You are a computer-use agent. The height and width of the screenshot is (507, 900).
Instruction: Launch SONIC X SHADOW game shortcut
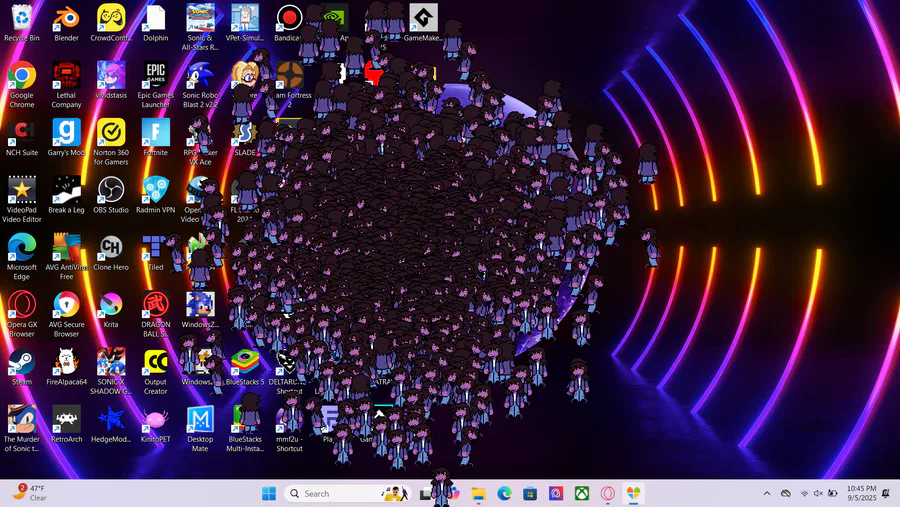(111, 371)
